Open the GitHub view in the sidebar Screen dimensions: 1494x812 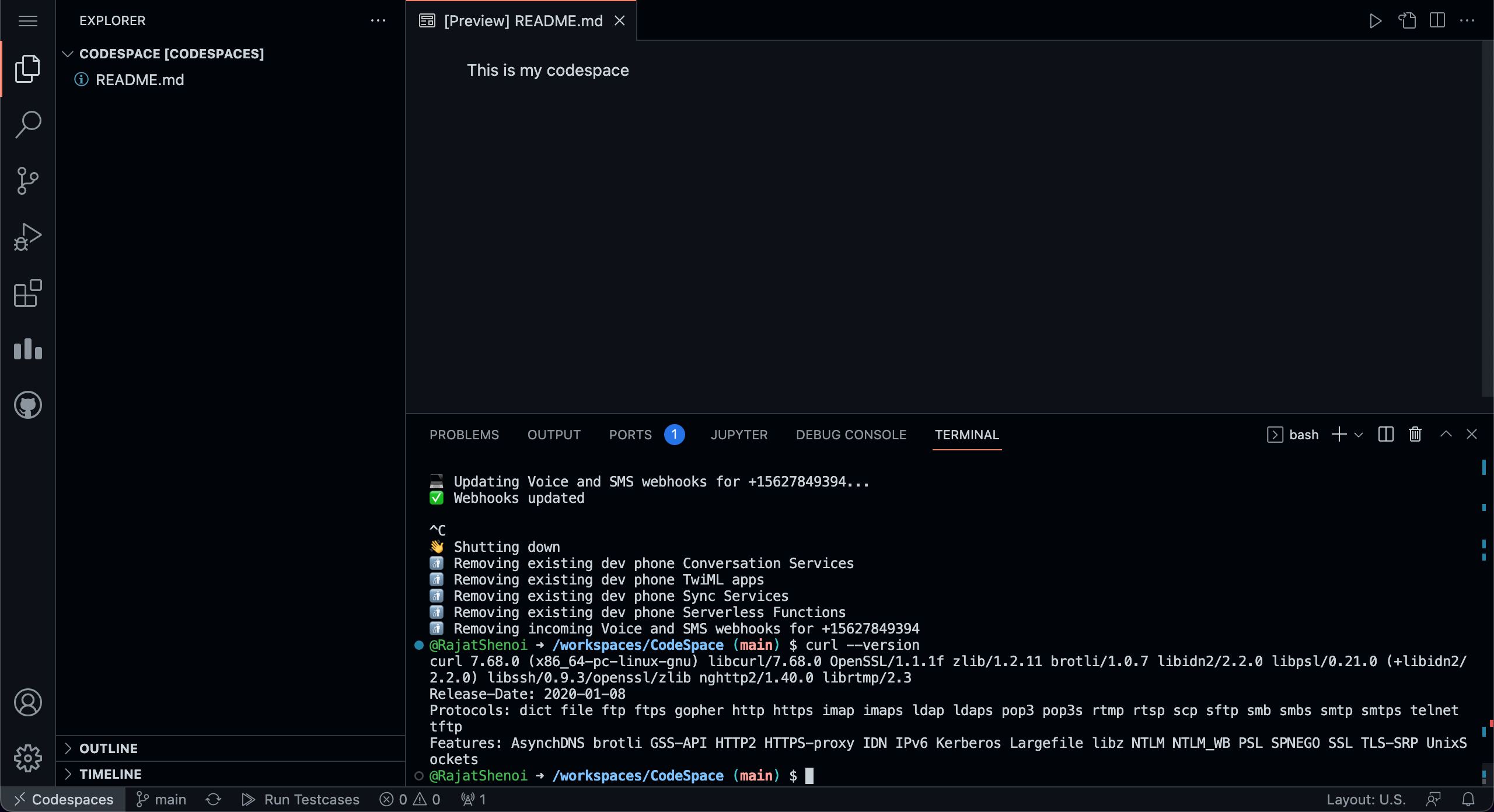[27, 405]
